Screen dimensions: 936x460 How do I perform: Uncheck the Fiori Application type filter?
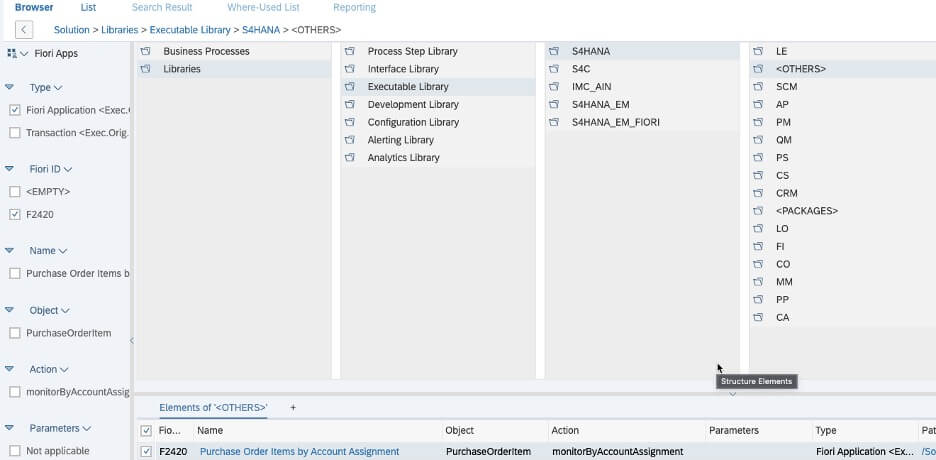point(15,110)
